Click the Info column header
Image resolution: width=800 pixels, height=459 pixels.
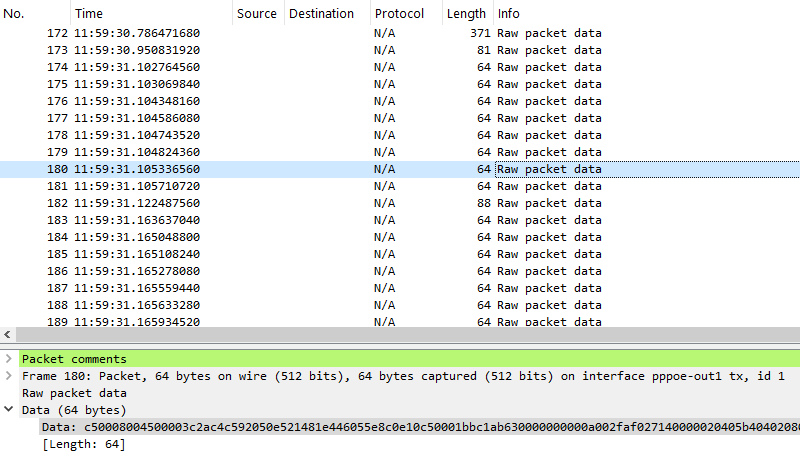click(646, 13)
